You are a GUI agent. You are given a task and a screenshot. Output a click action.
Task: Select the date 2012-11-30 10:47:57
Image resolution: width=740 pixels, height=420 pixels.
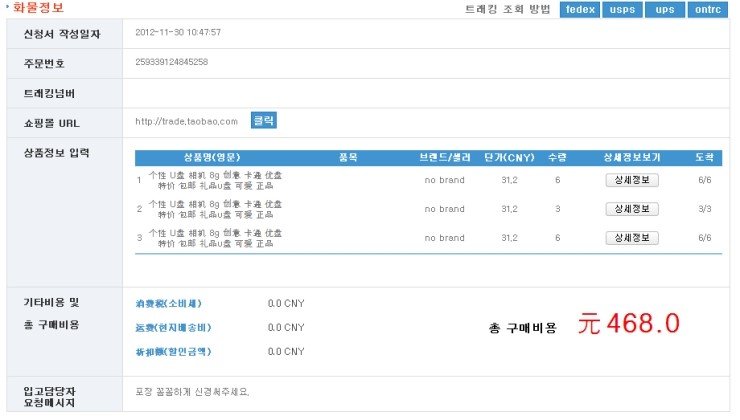click(178, 32)
